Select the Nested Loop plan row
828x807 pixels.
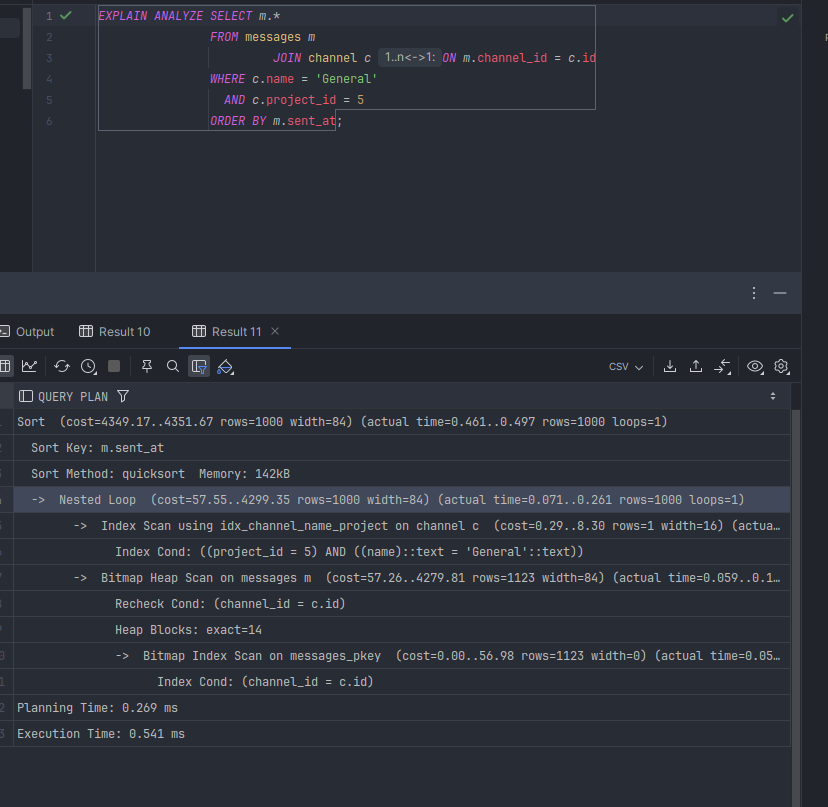click(400, 500)
